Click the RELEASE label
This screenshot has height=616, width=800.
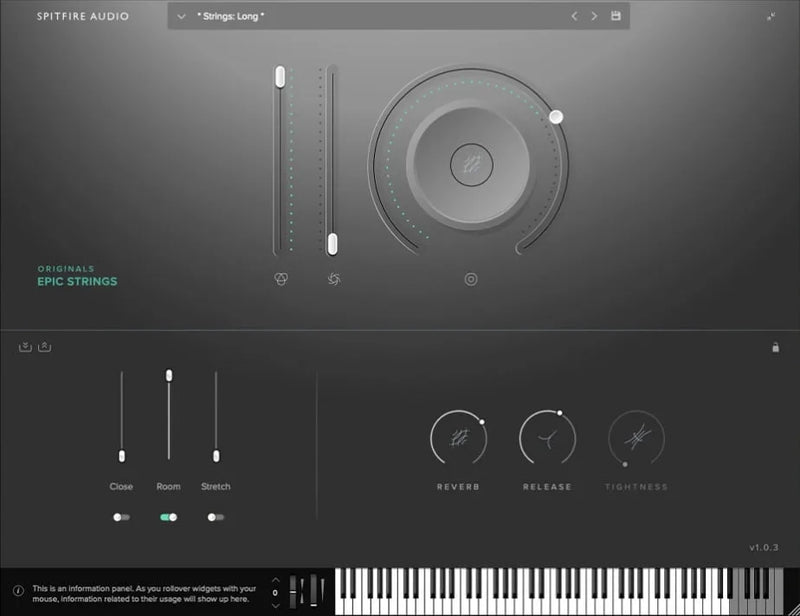pos(547,487)
